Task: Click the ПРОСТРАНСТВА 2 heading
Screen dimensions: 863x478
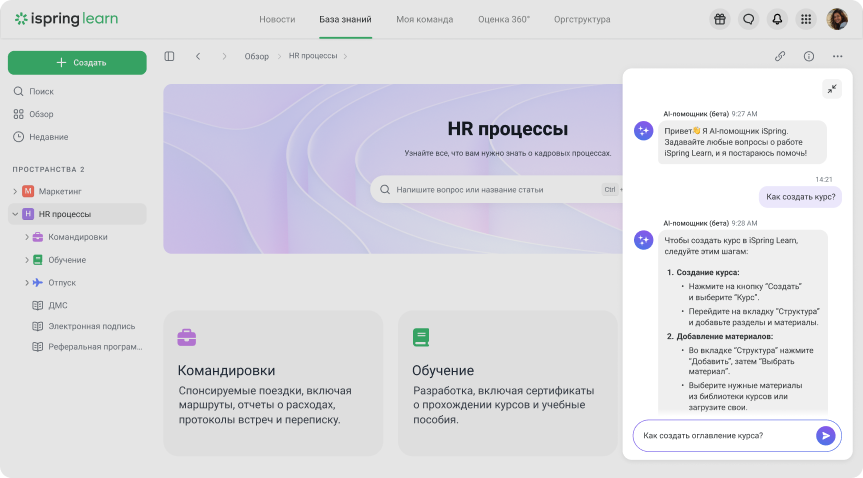Action: pyautogui.click(x=48, y=169)
